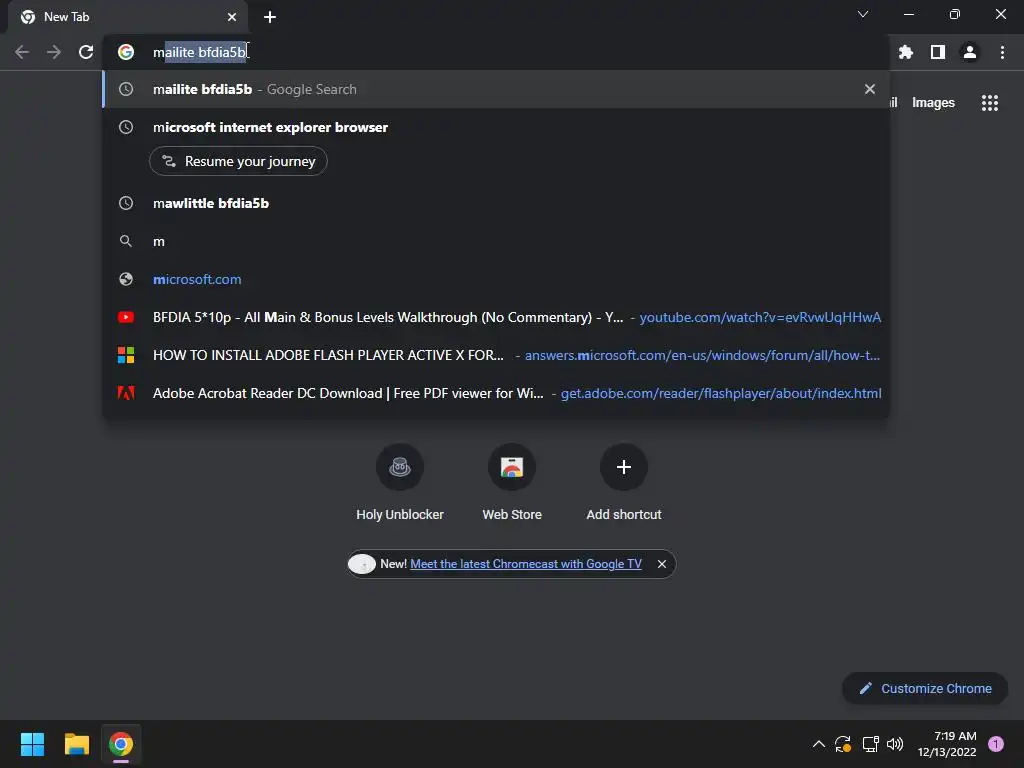The width and height of the screenshot is (1024, 768).
Task: Click the Resume your journey chip
Action: pos(238,161)
